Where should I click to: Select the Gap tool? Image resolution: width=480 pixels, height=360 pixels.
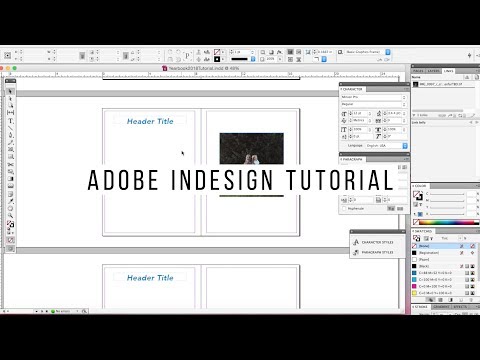coord(10,113)
